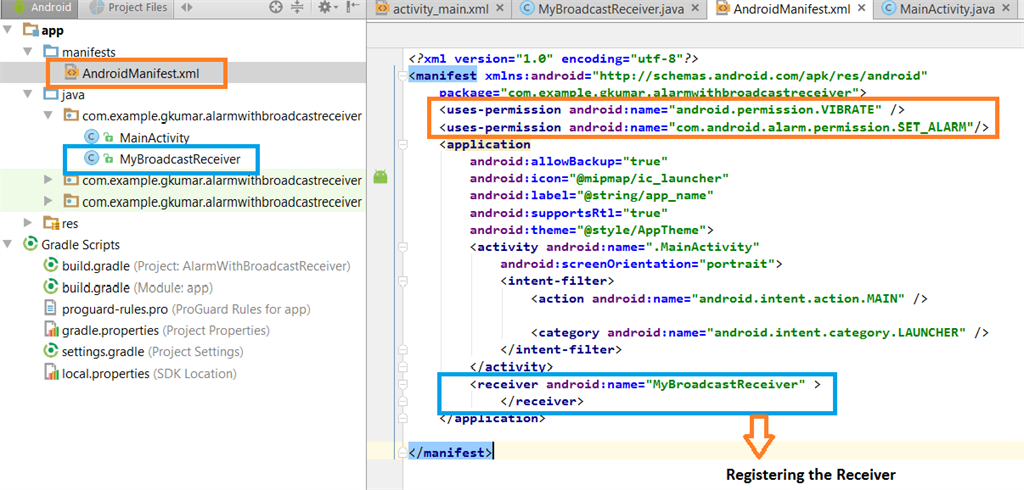Viewport: 1024px width, 490px height.
Task: Collapse the app module node
Action: click(7, 30)
